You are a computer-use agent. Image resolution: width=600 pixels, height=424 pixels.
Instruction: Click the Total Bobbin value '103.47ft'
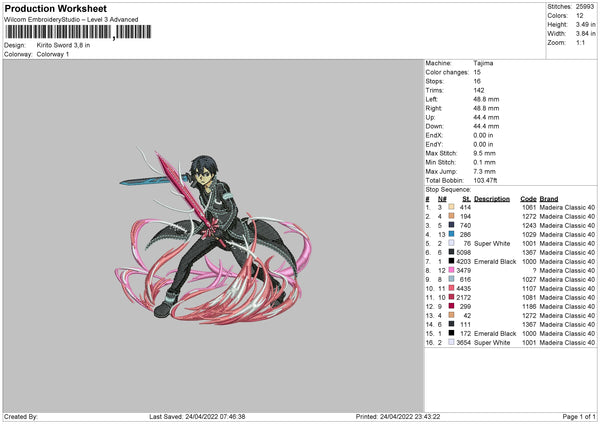pyautogui.click(x=485, y=180)
